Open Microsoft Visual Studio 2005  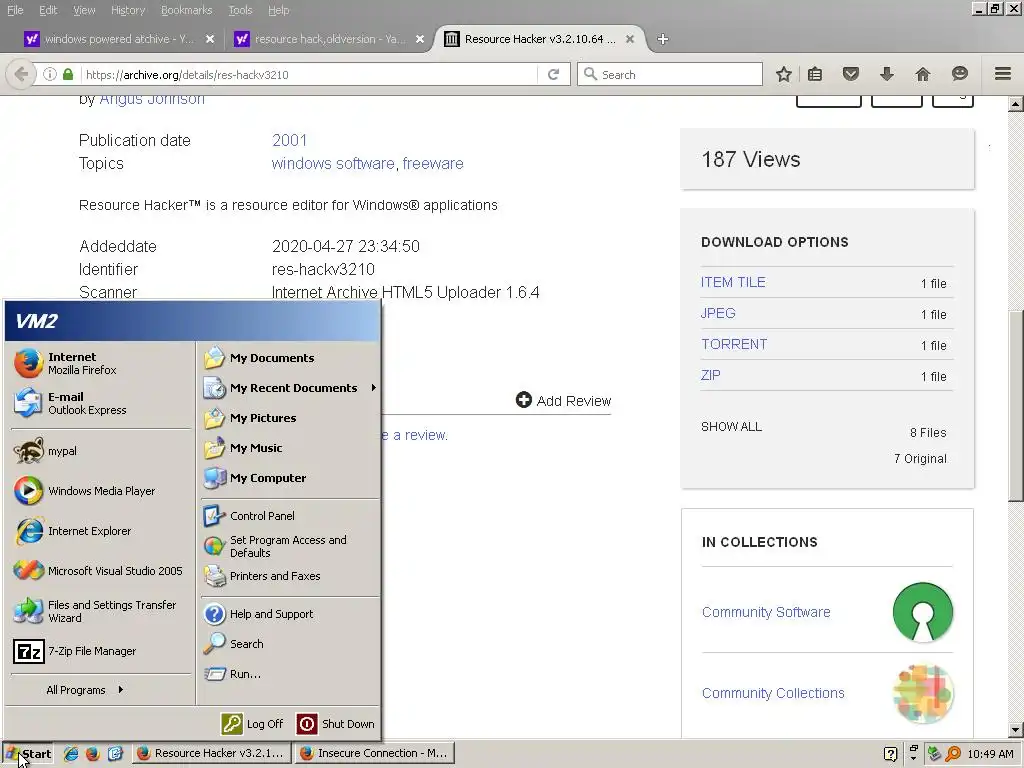click(101, 571)
